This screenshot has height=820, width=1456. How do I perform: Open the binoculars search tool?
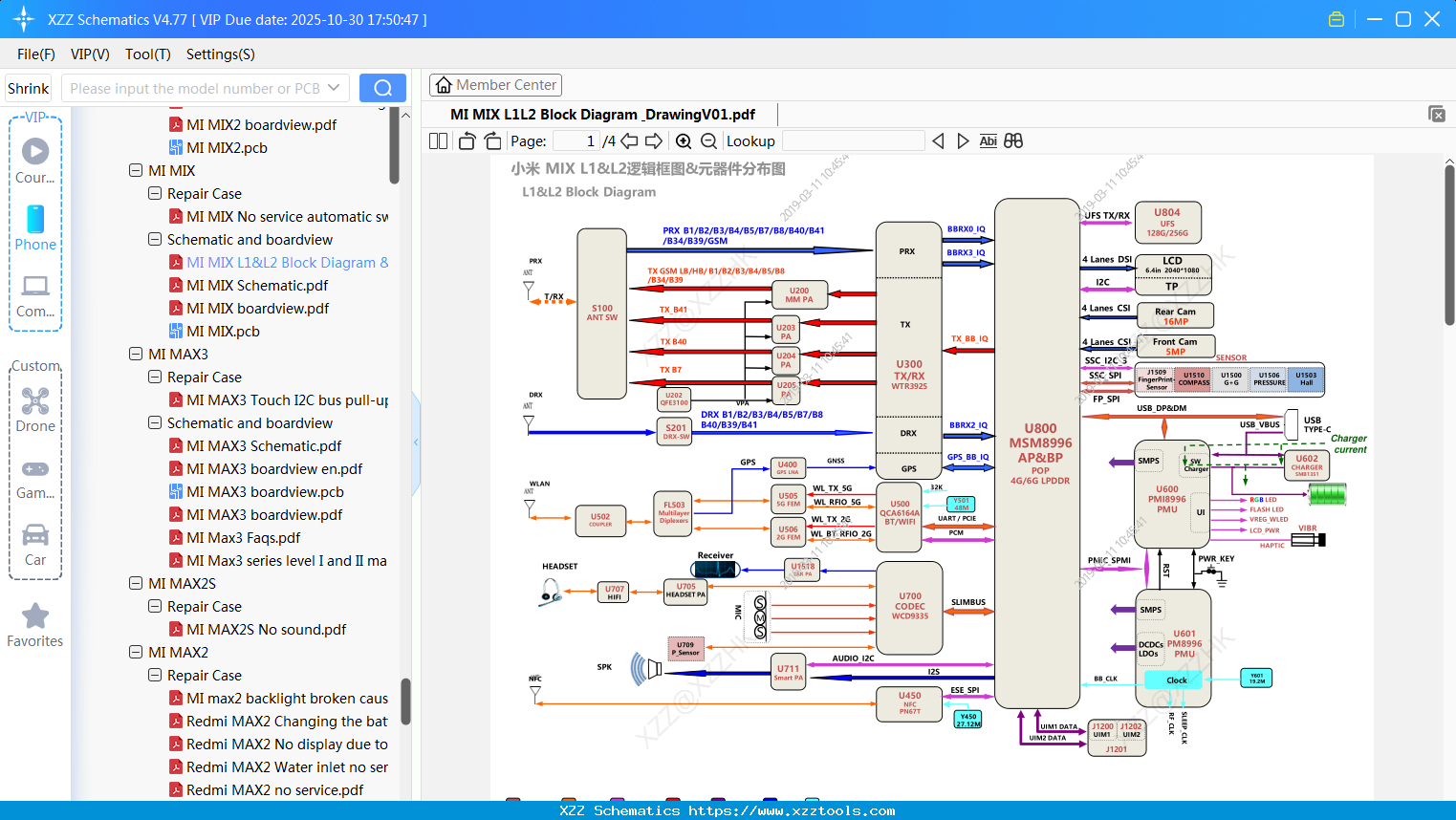tap(1013, 140)
